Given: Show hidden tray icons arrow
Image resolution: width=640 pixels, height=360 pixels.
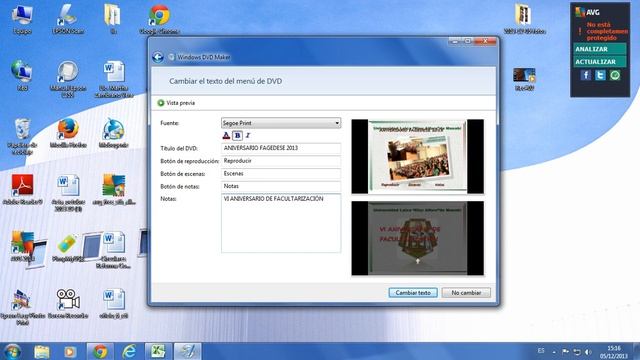Looking at the screenshot, I should coord(554,352).
